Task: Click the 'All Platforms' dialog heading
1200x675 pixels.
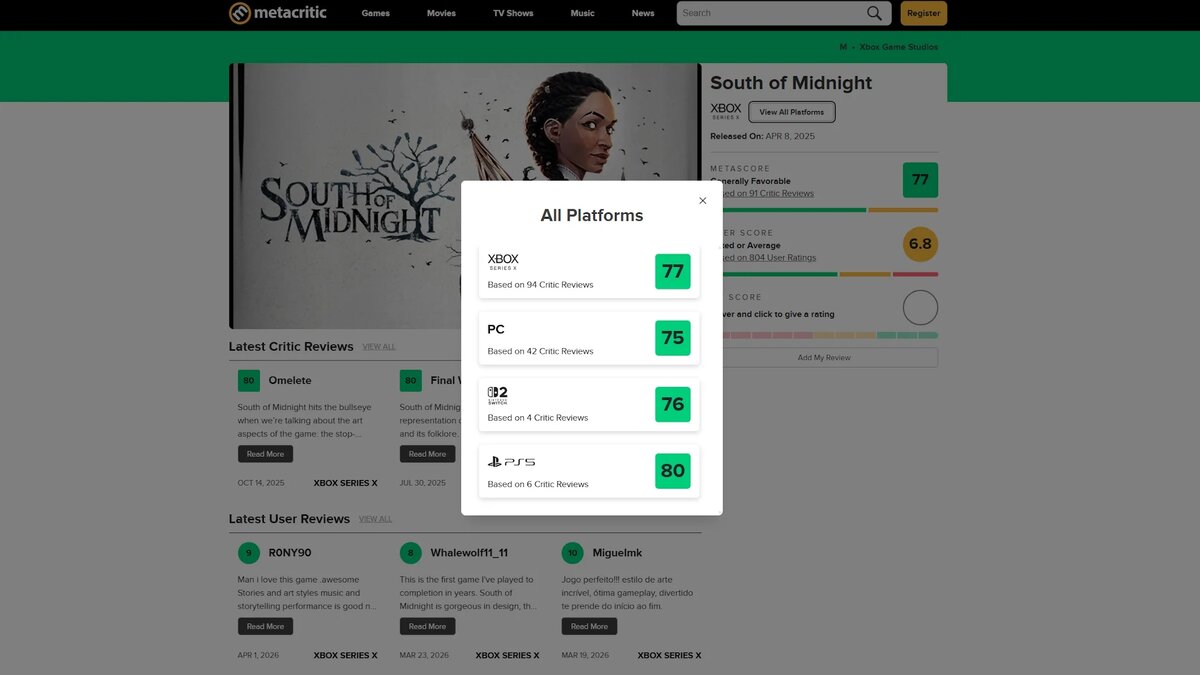Action: 592,215
